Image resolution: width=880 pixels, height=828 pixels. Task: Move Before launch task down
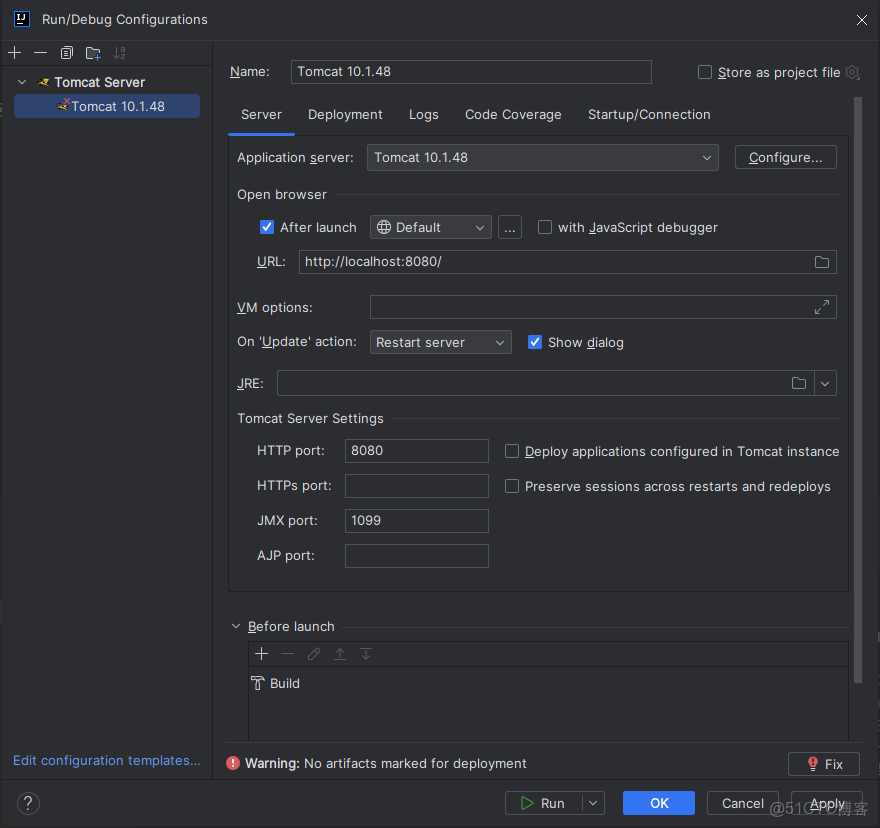tap(366, 654)
